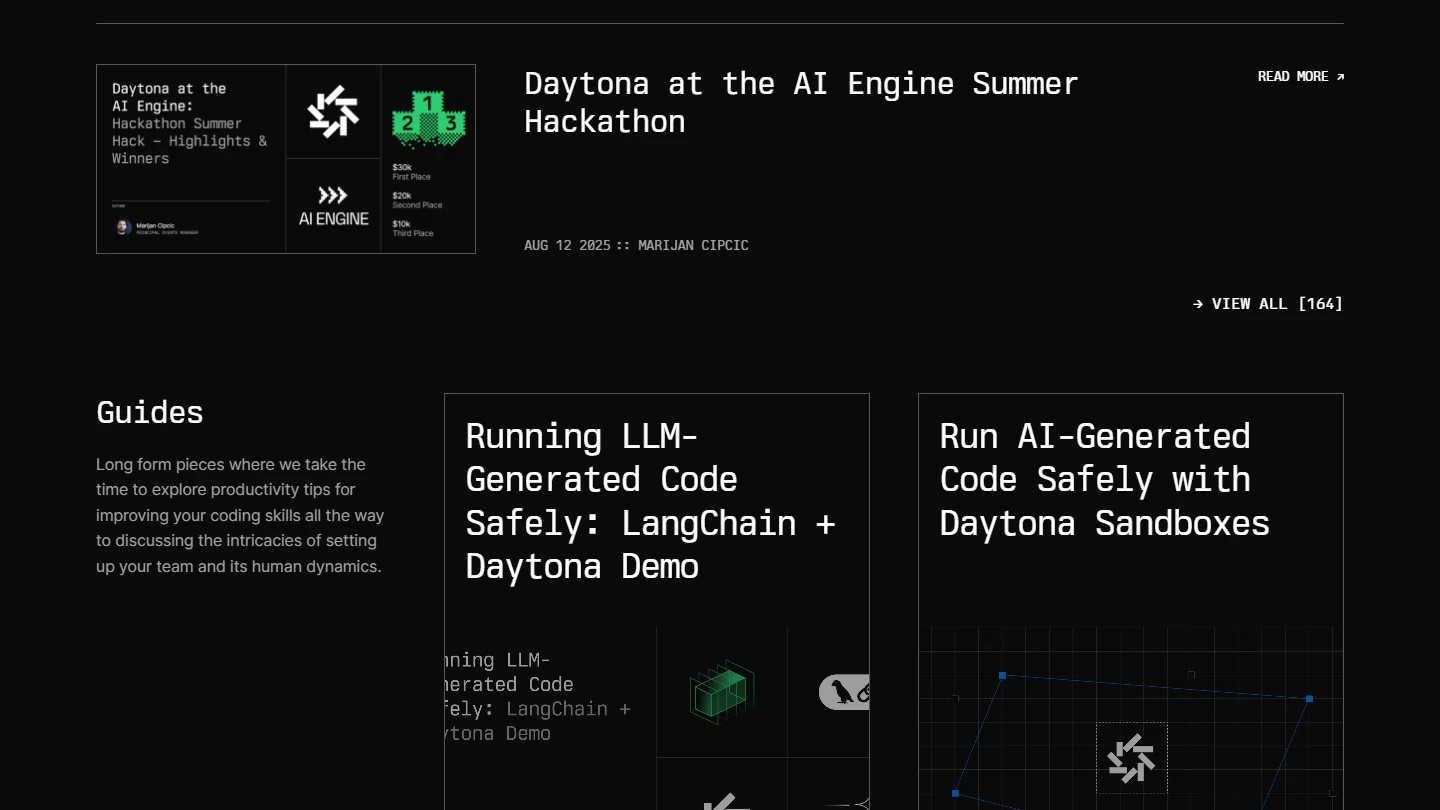
Task: Click the $30k First Place prize text
Action: click(x=410, y=171)
